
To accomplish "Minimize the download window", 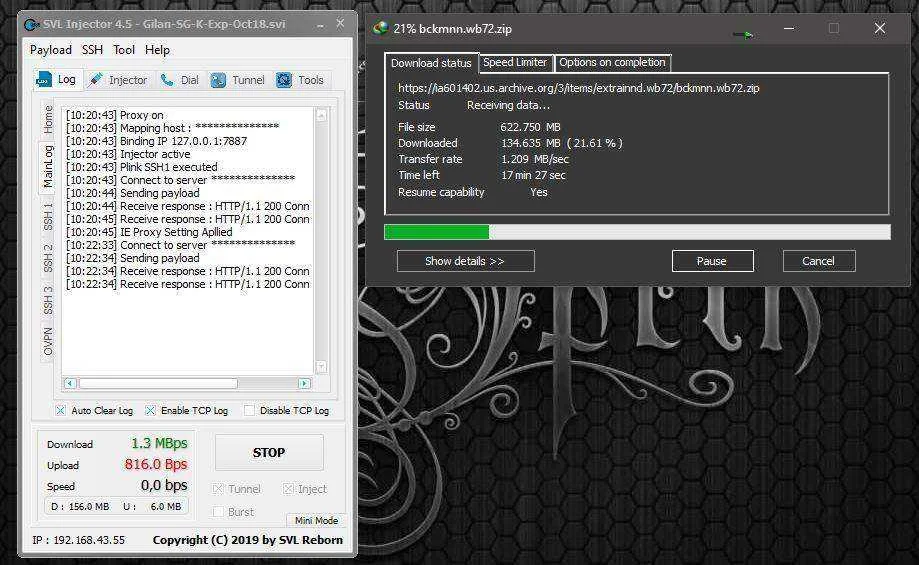I will pos(789,28).
